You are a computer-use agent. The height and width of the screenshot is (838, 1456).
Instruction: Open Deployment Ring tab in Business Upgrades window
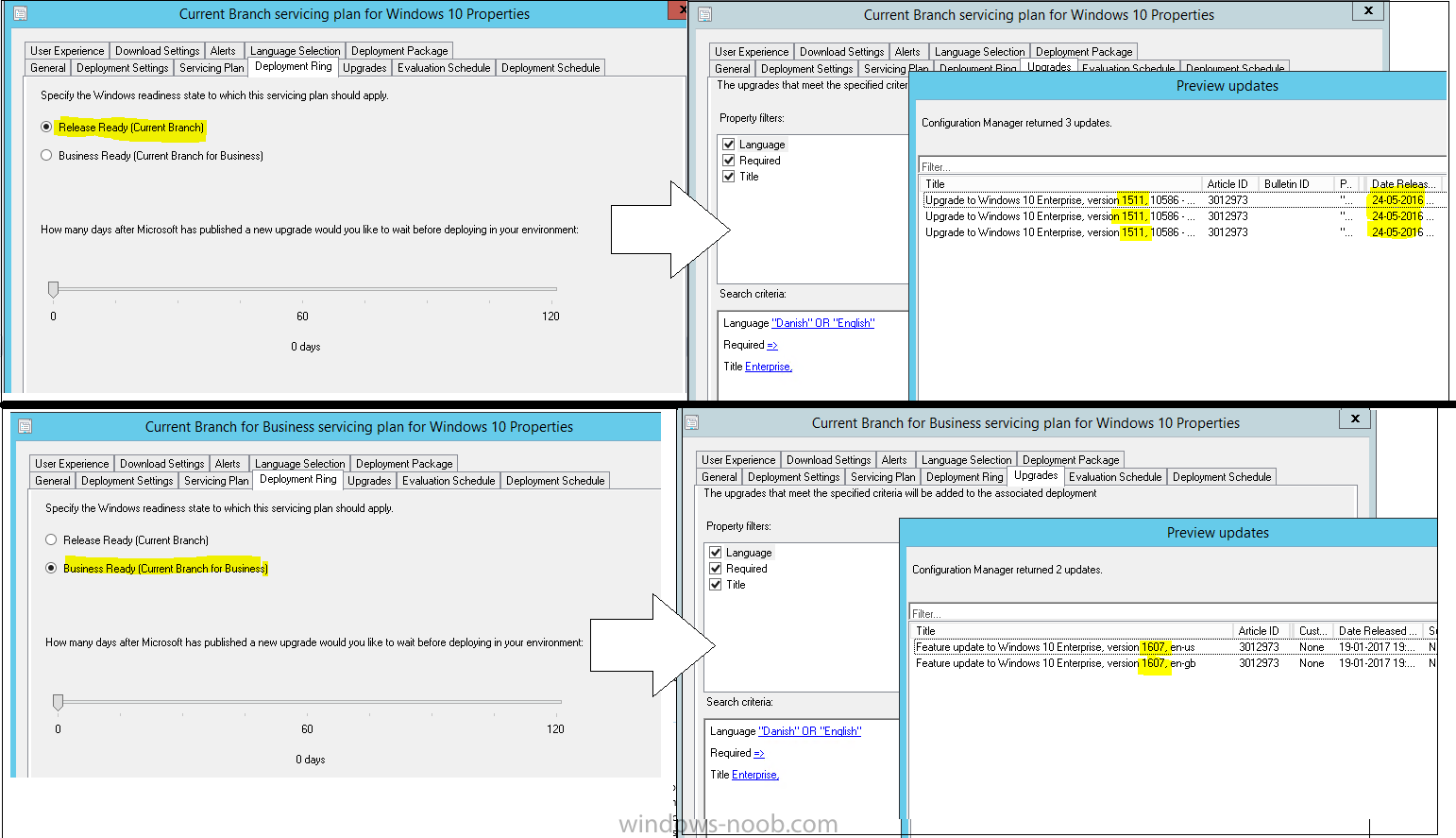(x=965, y=477)
